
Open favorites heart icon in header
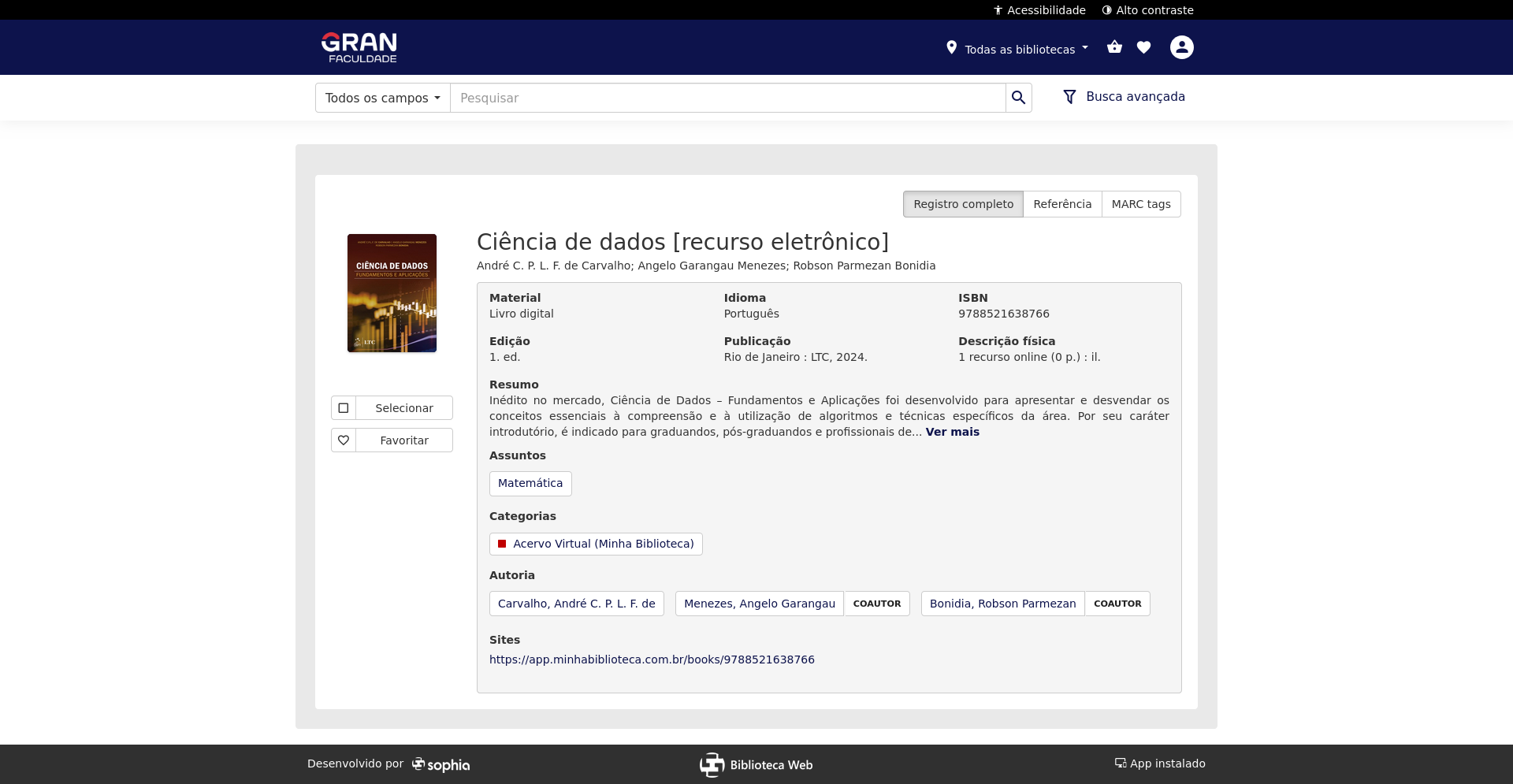click(x=1143, y=47)
